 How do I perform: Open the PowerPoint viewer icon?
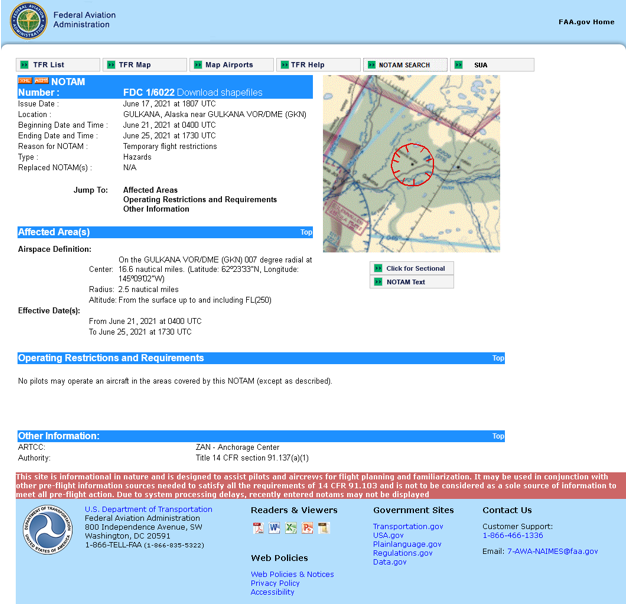point(307,528)
